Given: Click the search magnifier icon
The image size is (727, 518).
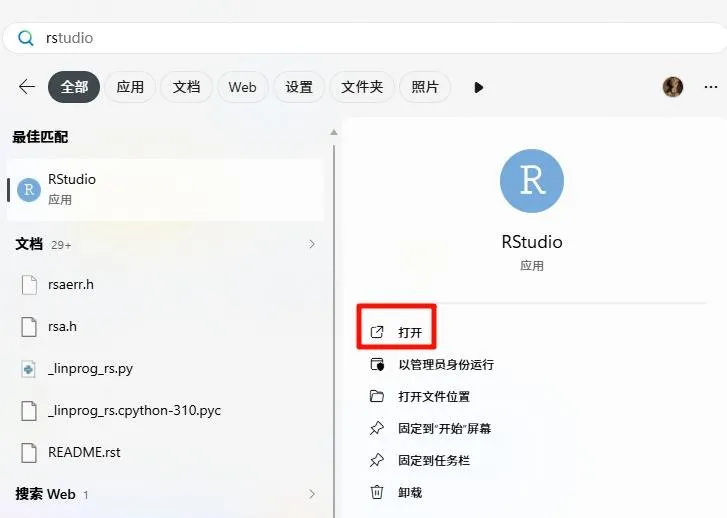Looking at the screenshot, I should 26,38.
